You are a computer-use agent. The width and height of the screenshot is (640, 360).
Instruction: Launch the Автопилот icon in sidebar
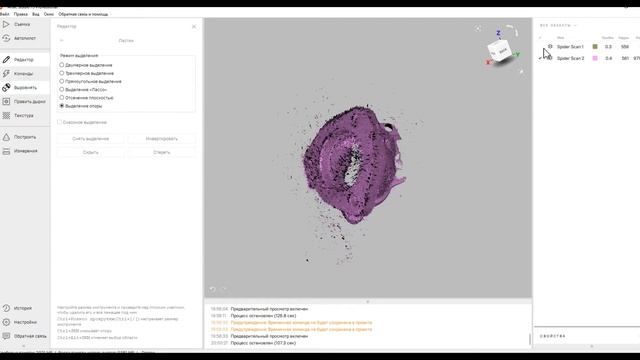[6, 38]
